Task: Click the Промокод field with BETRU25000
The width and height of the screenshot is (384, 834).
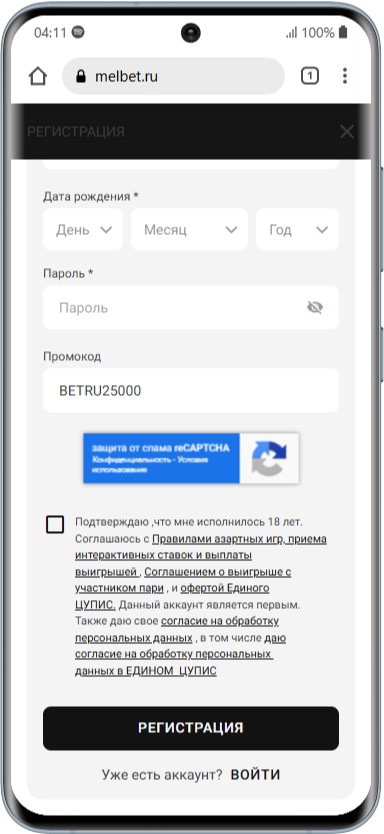Action: click(x=191, y=390)
